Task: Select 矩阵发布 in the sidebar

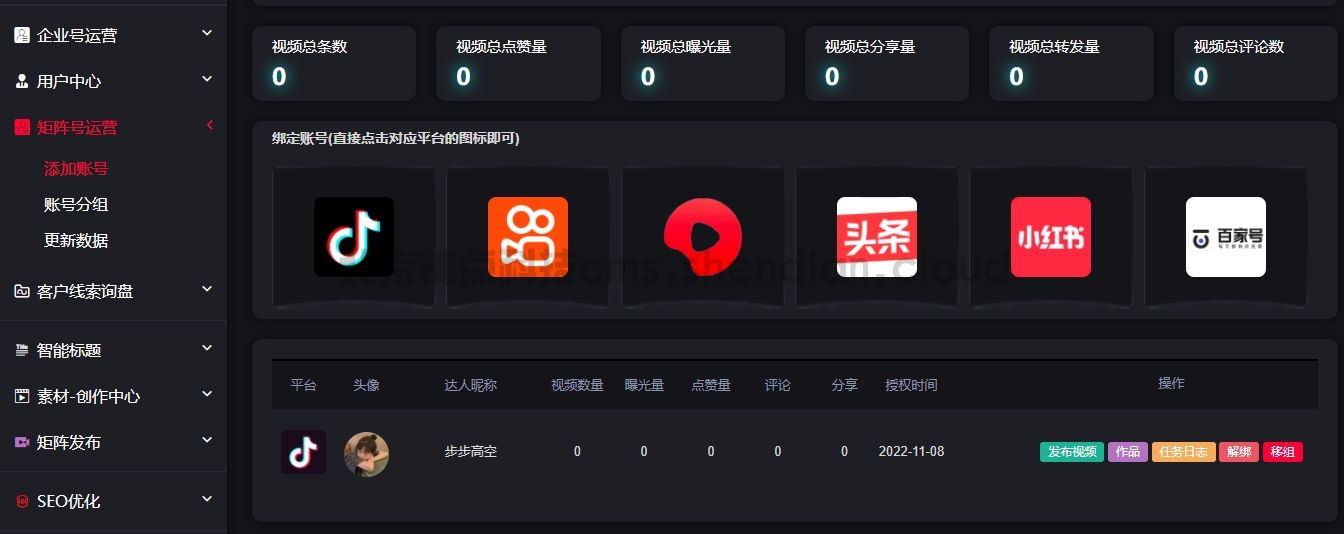Action: [69, 442]
